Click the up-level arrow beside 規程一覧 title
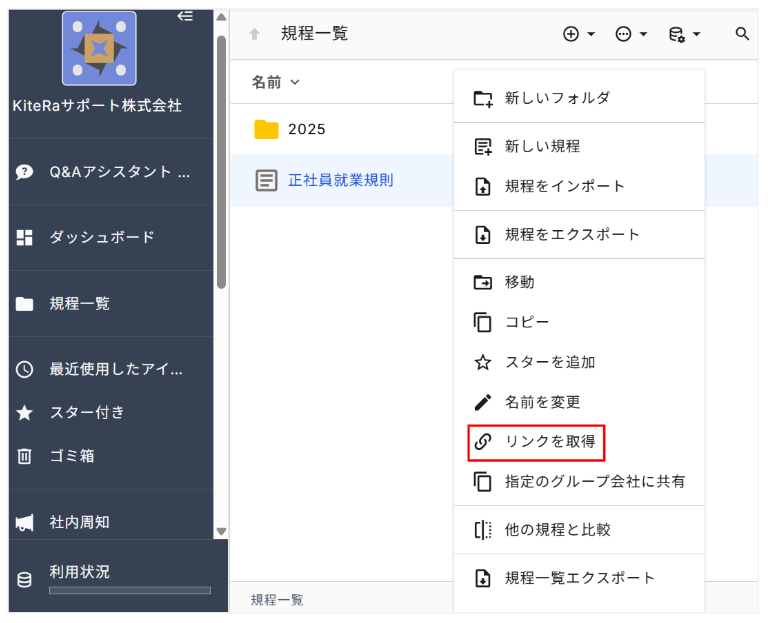768x623 pixels. [x=254, y=34]
